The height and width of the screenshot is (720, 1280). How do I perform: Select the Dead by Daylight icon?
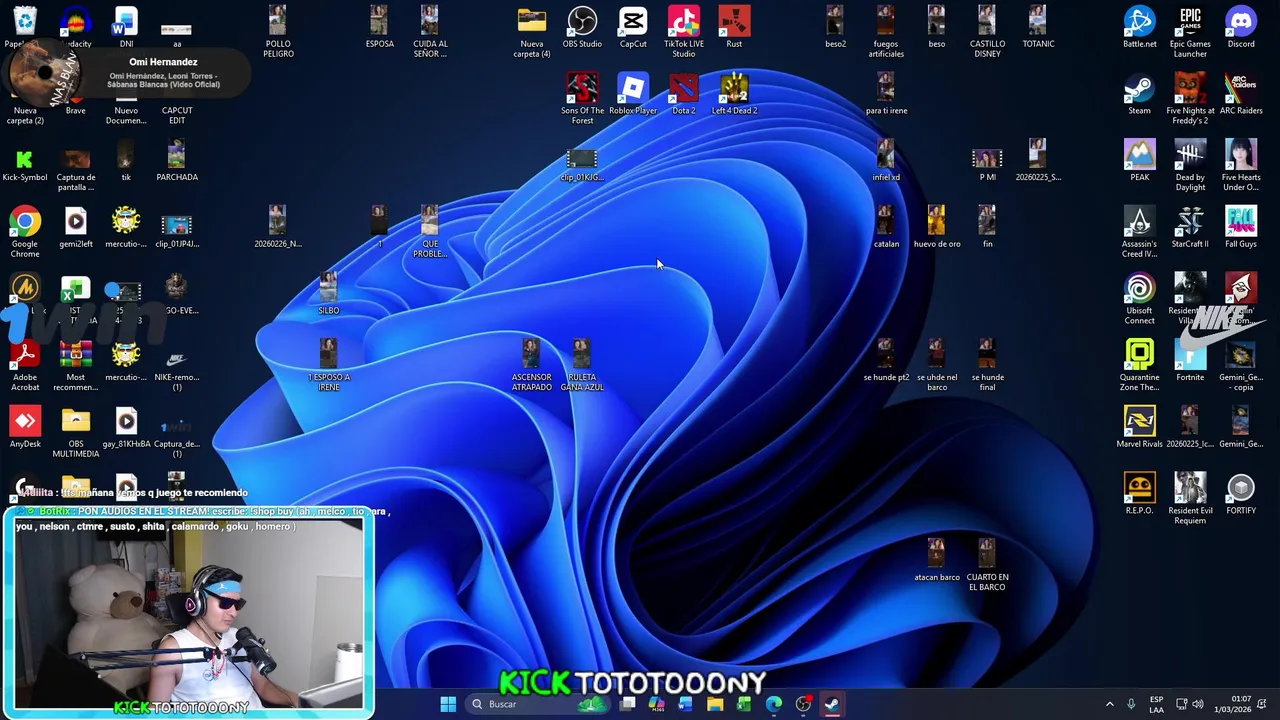tap(1190, 166)
